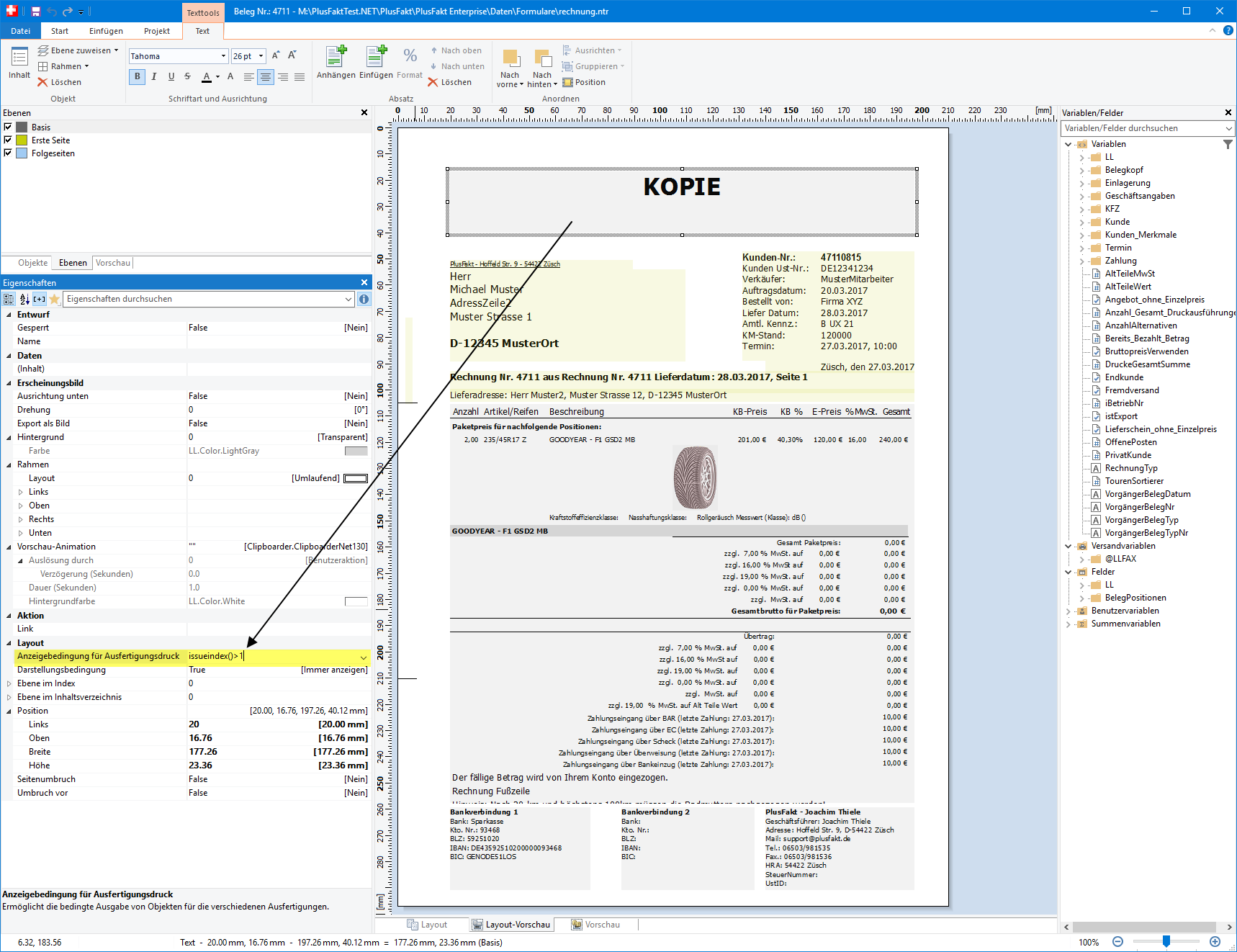Switch to the Objekte panel tab
The image size is (1237, 952).
[32, 263]
